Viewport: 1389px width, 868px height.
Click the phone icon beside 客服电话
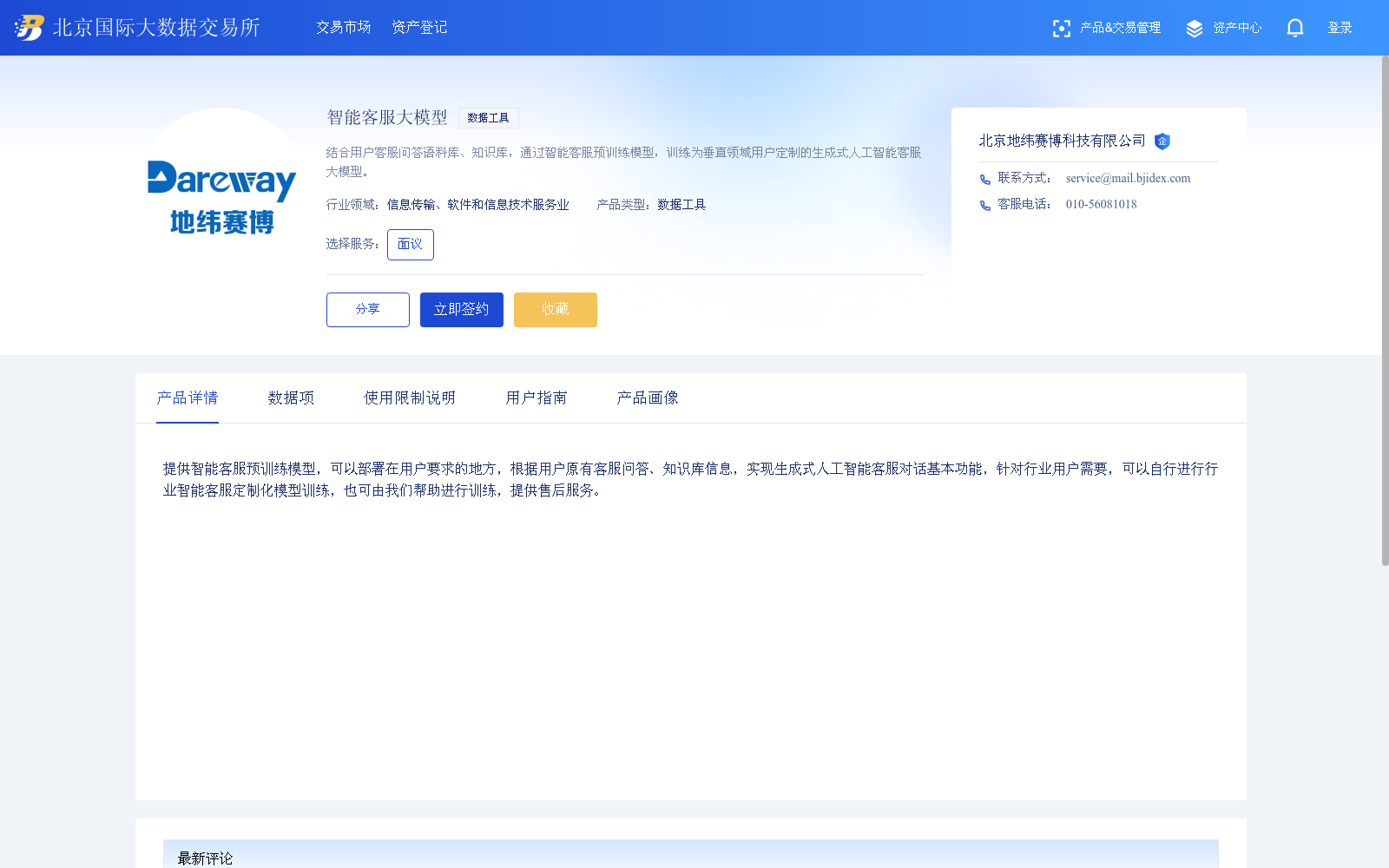985,206
